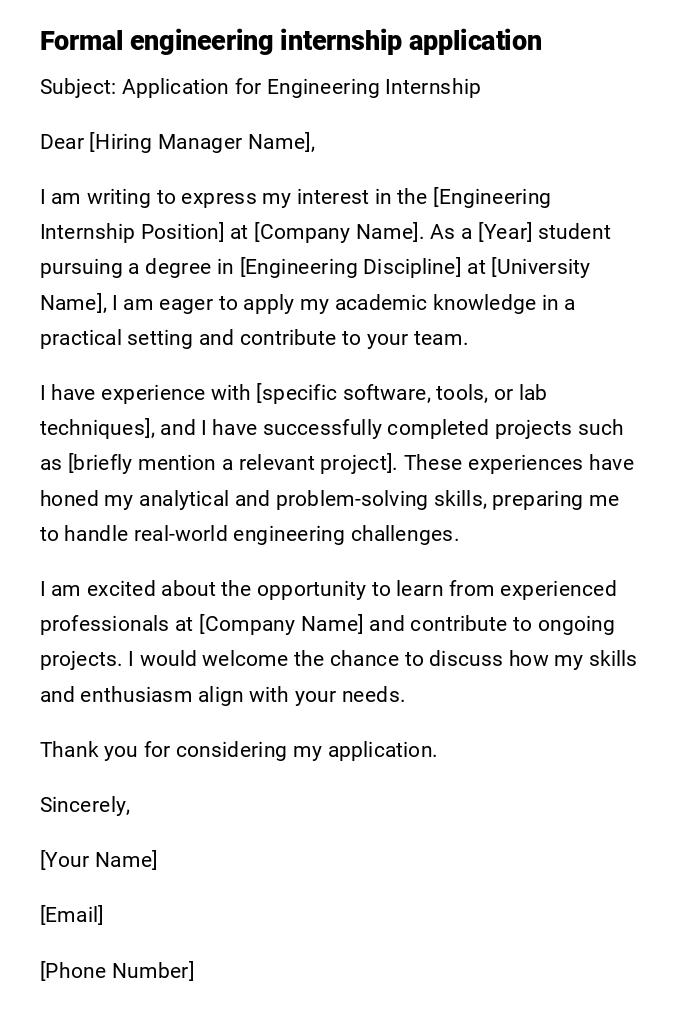Click the [Hiring Manager Name] placeholder
This screenshot has height=1033, width=700.
(202, 142)
